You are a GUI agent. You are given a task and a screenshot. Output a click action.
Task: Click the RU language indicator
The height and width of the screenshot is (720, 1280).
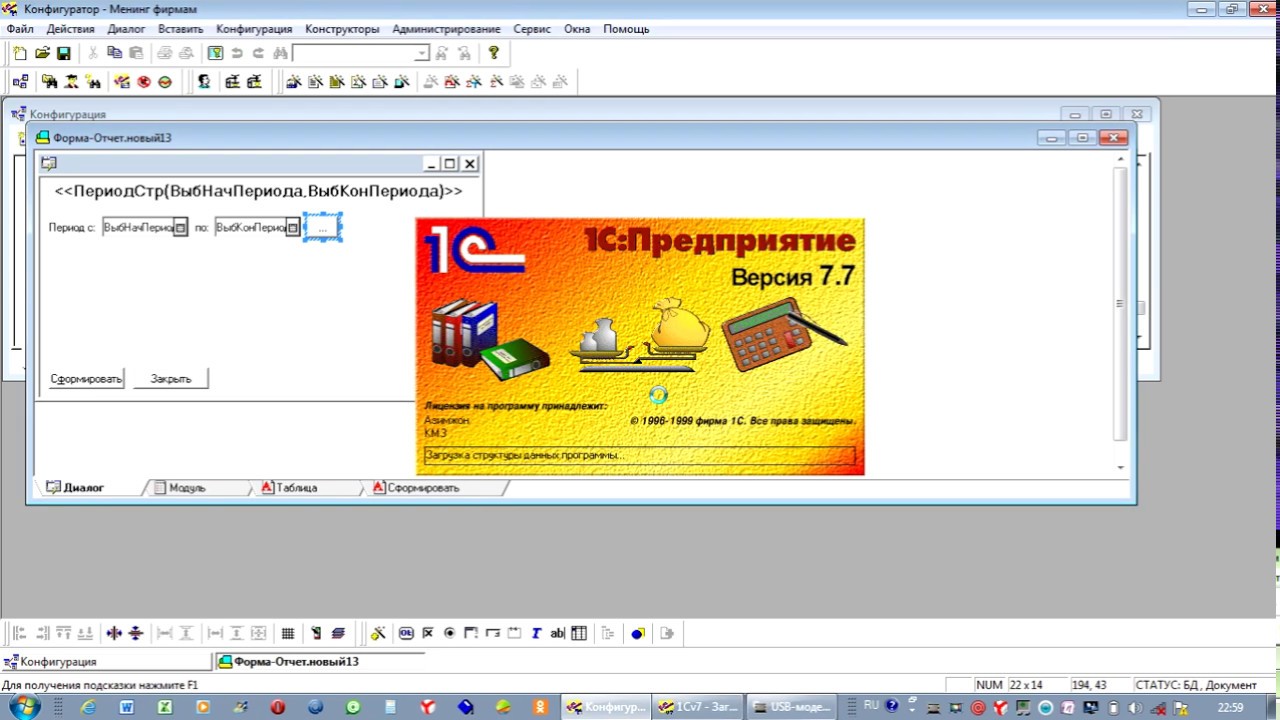(x=871, y=706)
